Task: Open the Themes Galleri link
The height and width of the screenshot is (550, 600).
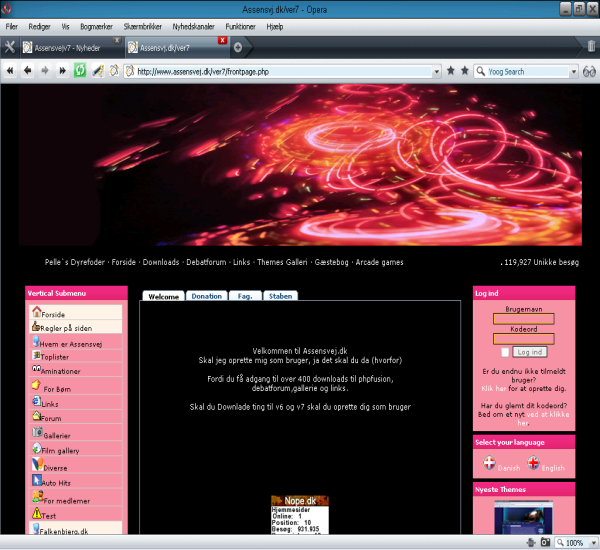Action: 282,262
